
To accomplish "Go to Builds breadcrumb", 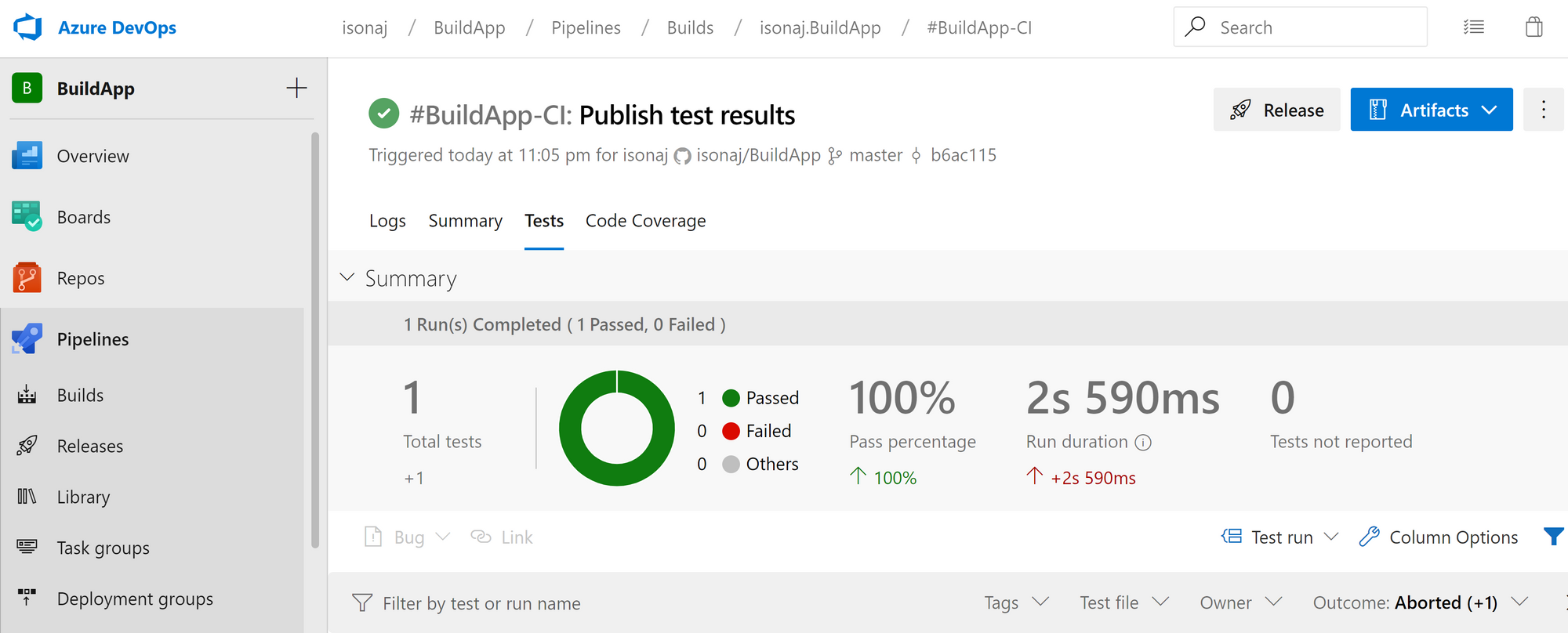I will click(690, 27).
